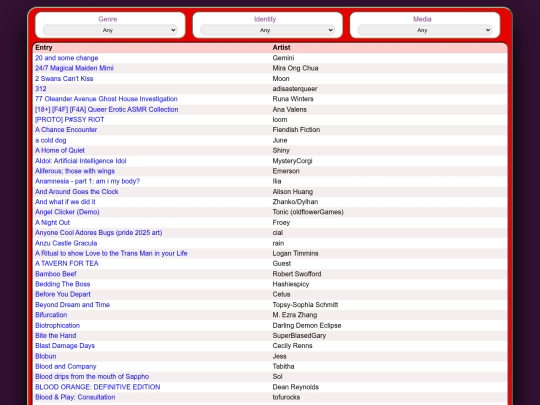The width and height of the screenshot is (540, 405).
Task: Open 'A Ritual to show Love to the Trans Man' entry
Action: point(111,253)
